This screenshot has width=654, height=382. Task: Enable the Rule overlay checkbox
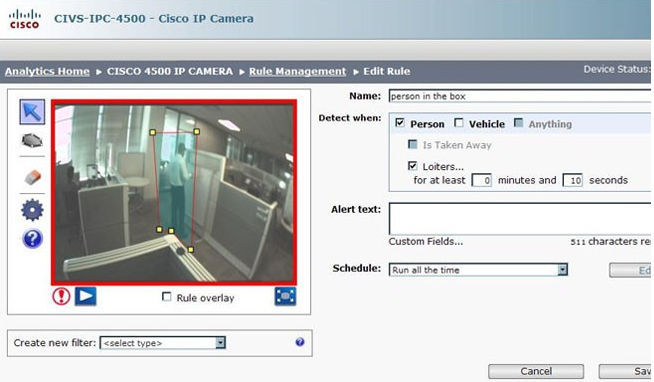point(166,297)
